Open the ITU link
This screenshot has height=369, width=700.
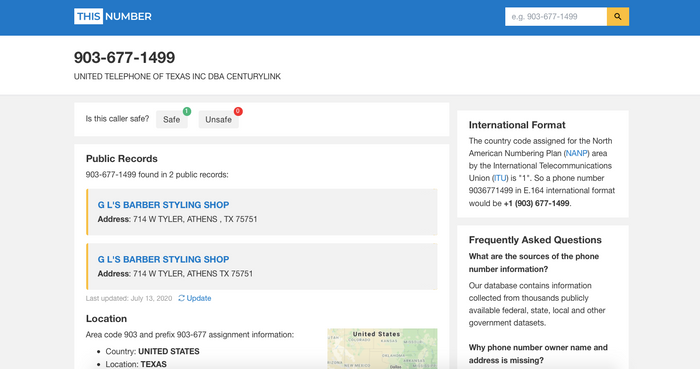pos(500,178)
